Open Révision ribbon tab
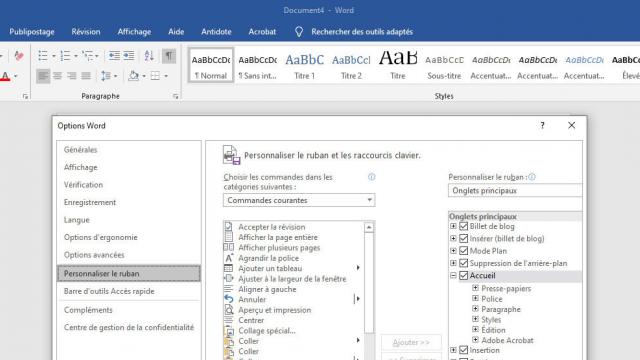Screen dimensions: 640x360 pyautogui.click(x=86, y=32)
